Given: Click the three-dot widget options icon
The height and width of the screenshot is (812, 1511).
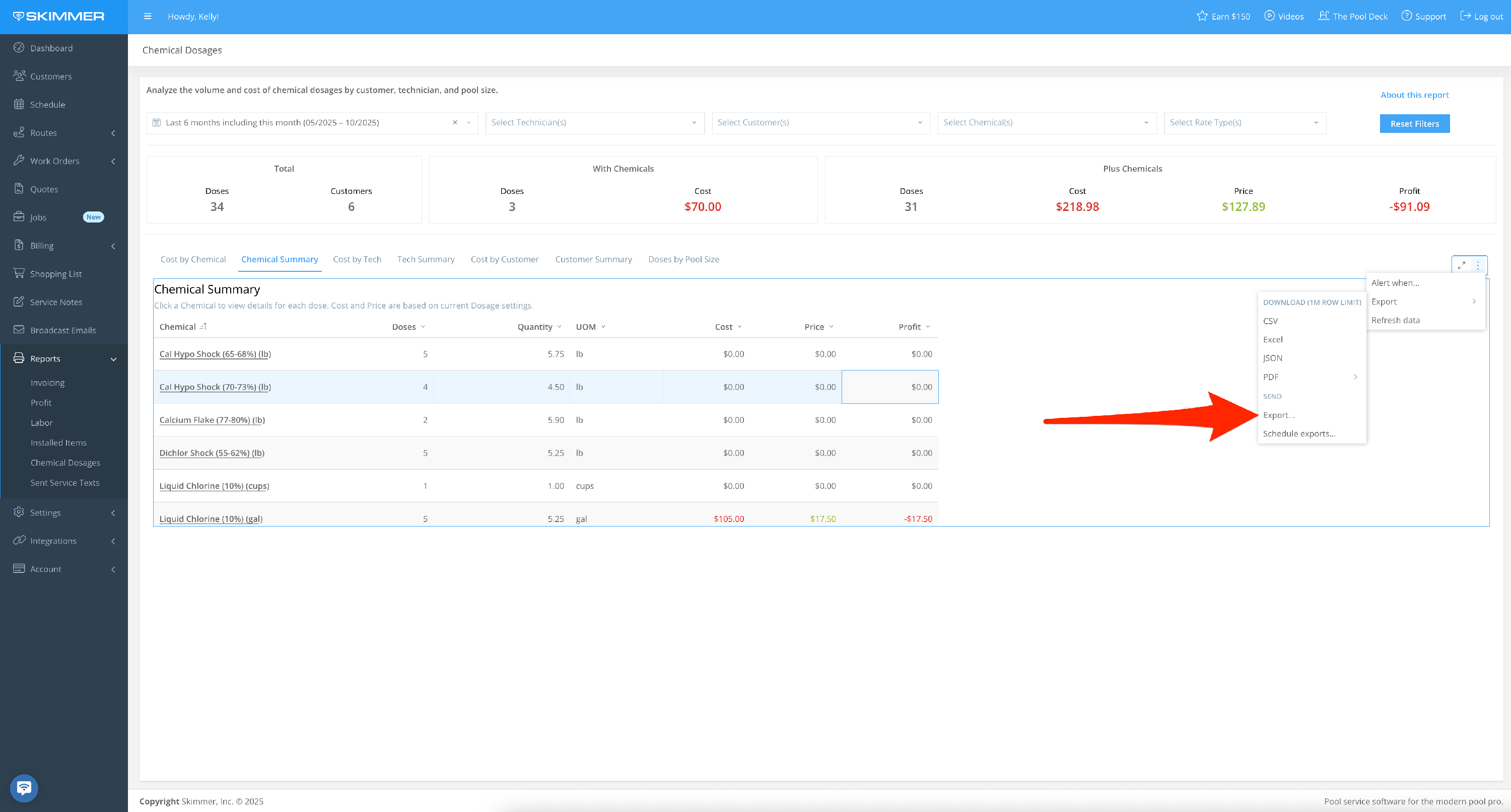Looking at the screenshot, I should point(1478,265).
